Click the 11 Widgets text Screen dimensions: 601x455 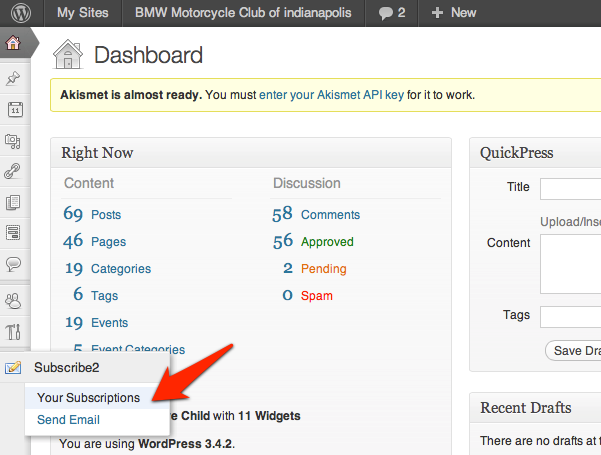pyautogui.click(x=269, y=416)
